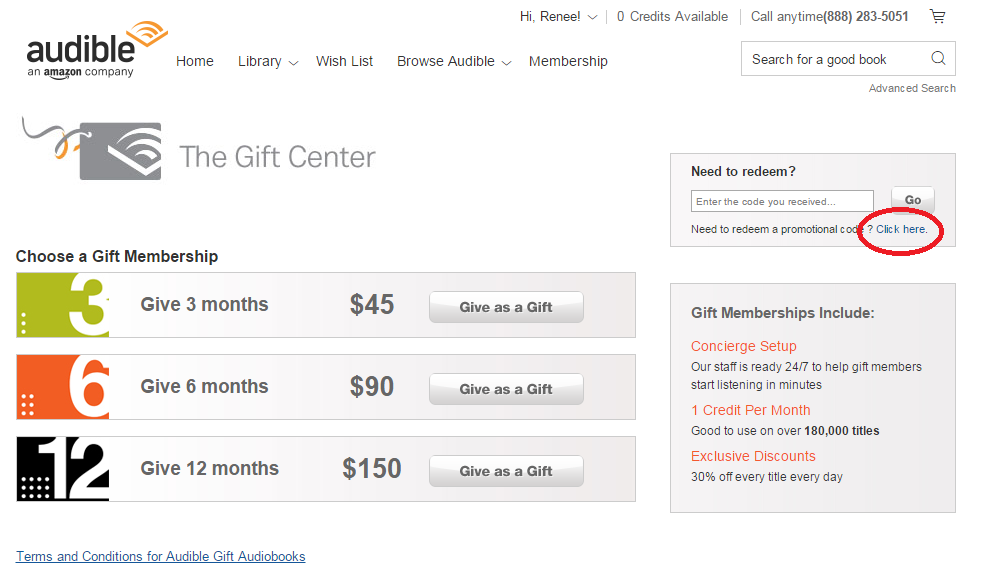Open the Membership menu item
The height and width of the screenshot is (585, 981).
tap(568, 61)
